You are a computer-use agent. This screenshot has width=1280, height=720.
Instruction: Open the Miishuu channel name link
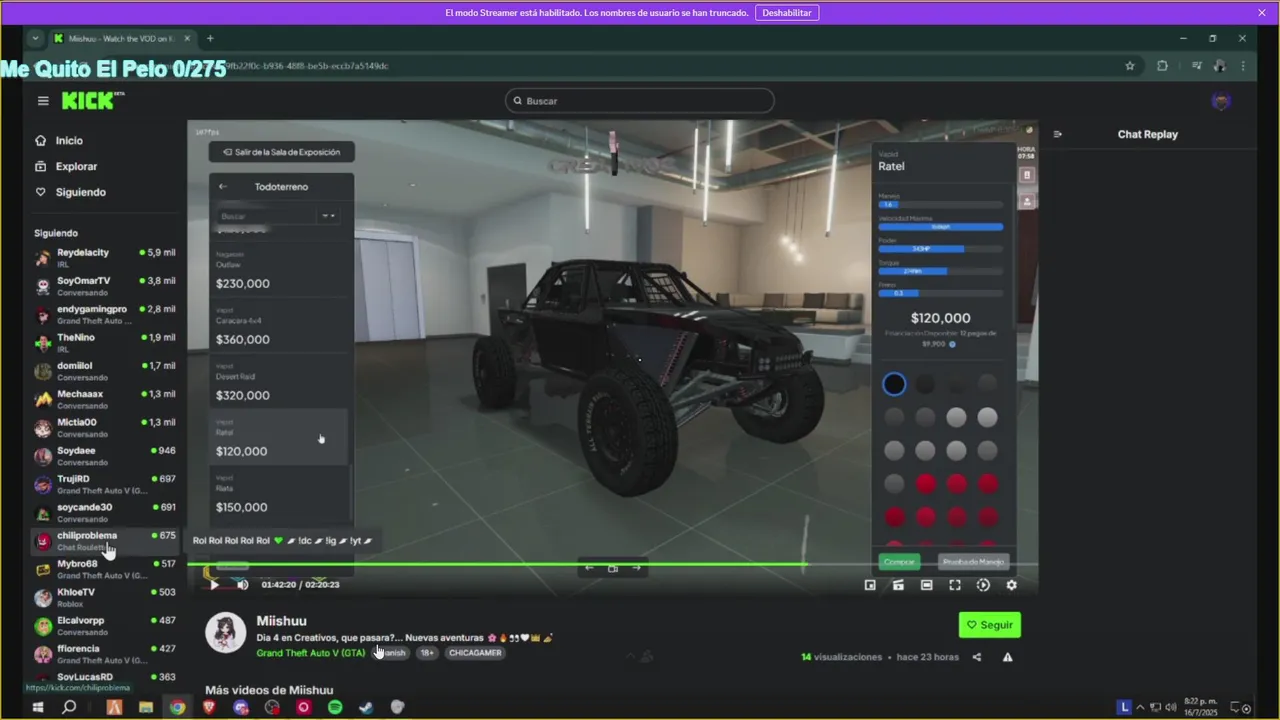tap(281, 621)
